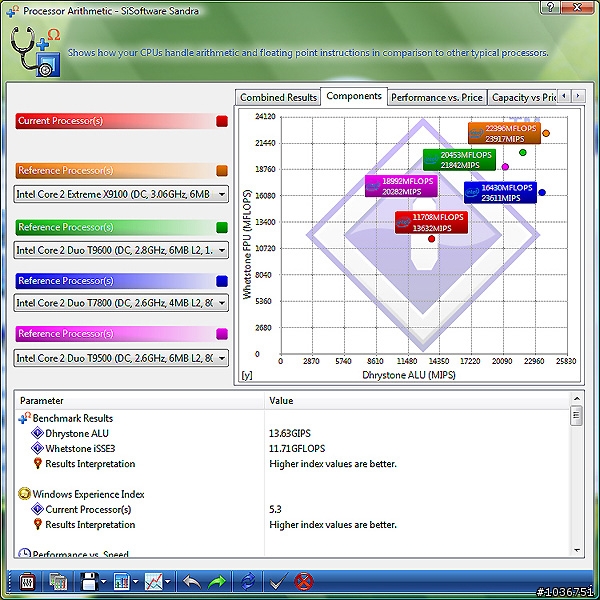Click the blue Reference Processor color swatch
Viewport: 600px width, 600px height.
(x=222, y=281)
